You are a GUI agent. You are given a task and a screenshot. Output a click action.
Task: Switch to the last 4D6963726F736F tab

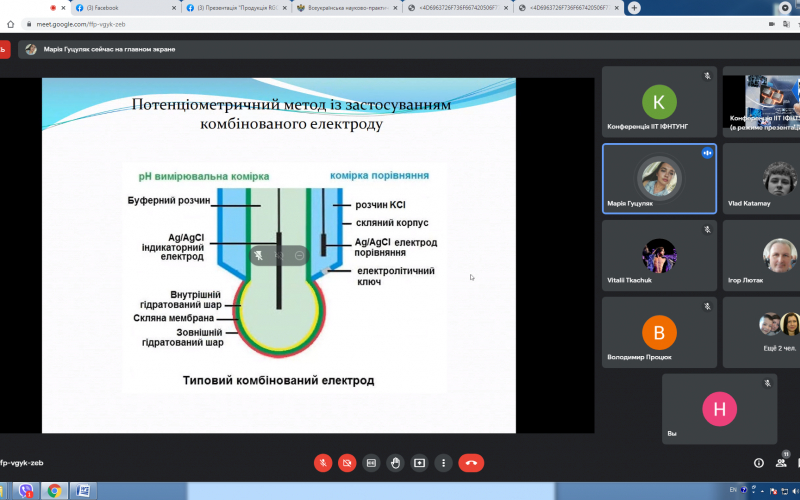point(569,8)
